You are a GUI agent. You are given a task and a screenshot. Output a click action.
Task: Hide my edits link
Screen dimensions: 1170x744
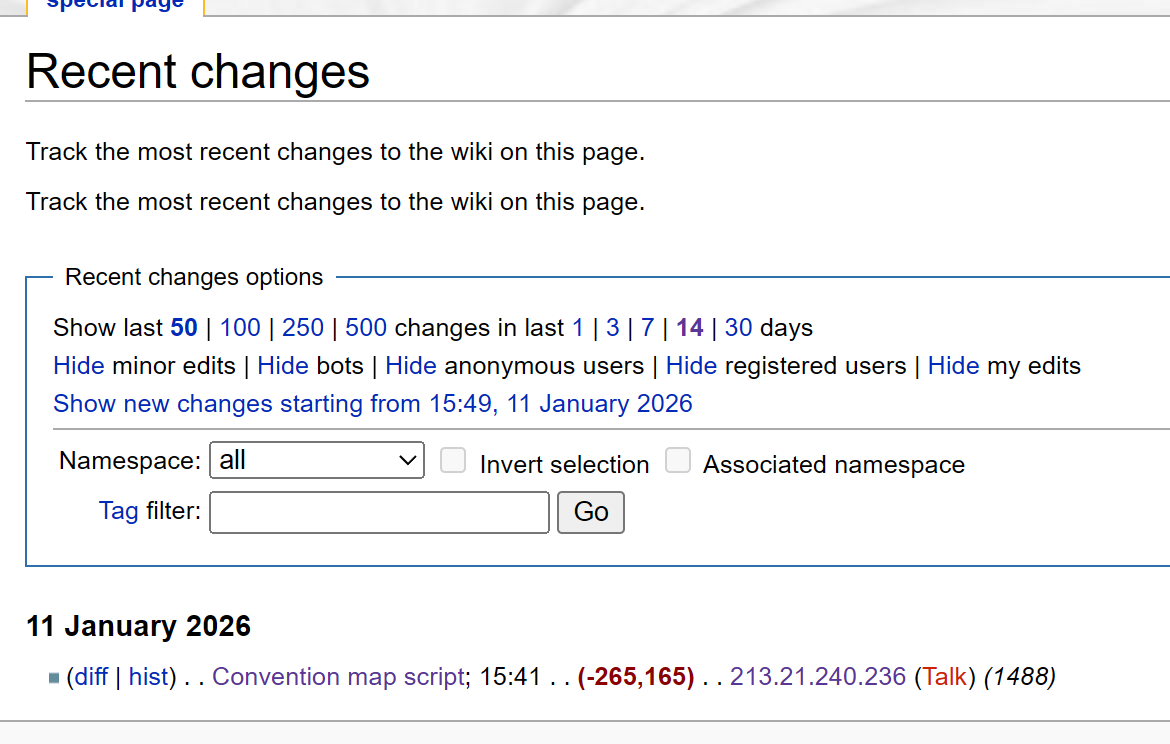(x=953, y=366)
